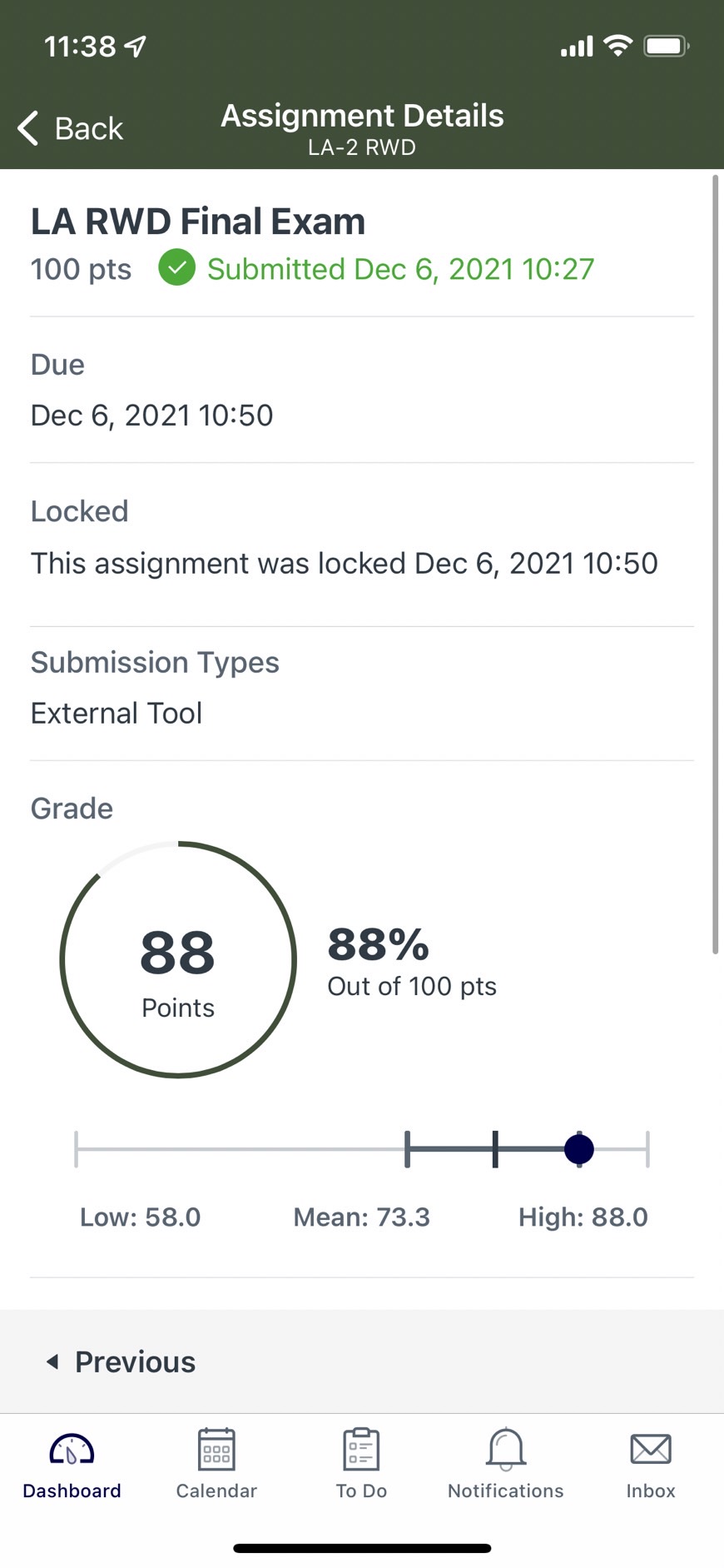Tap the Wi-Fi status icon
The image size is (724, 1568).
tap(617, 45)
